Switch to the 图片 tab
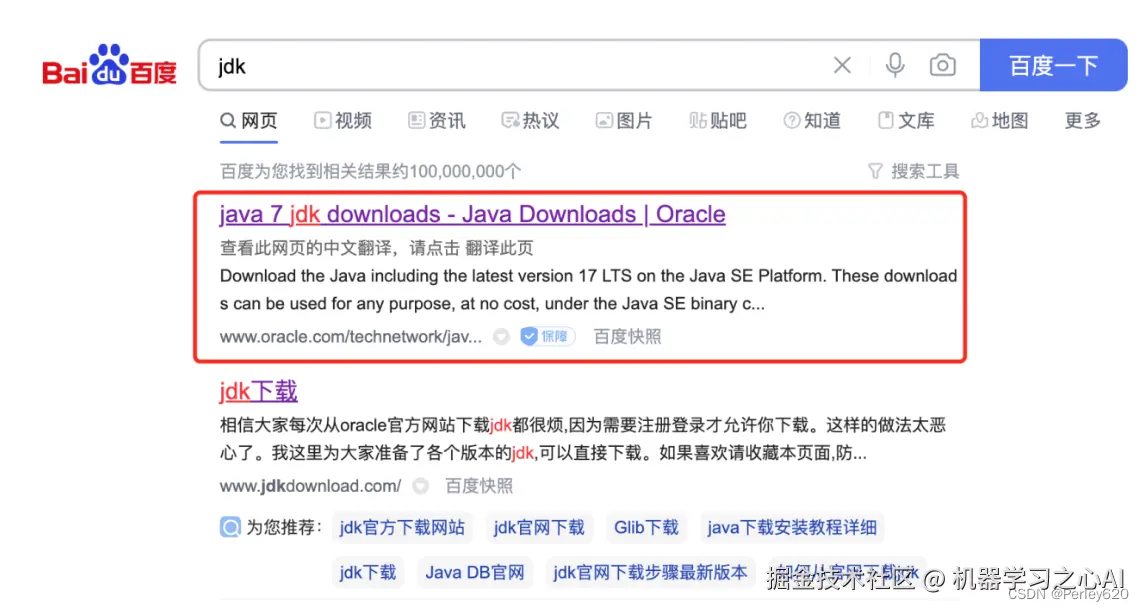This screenshot has width=1144, height=611. [624, 120]
